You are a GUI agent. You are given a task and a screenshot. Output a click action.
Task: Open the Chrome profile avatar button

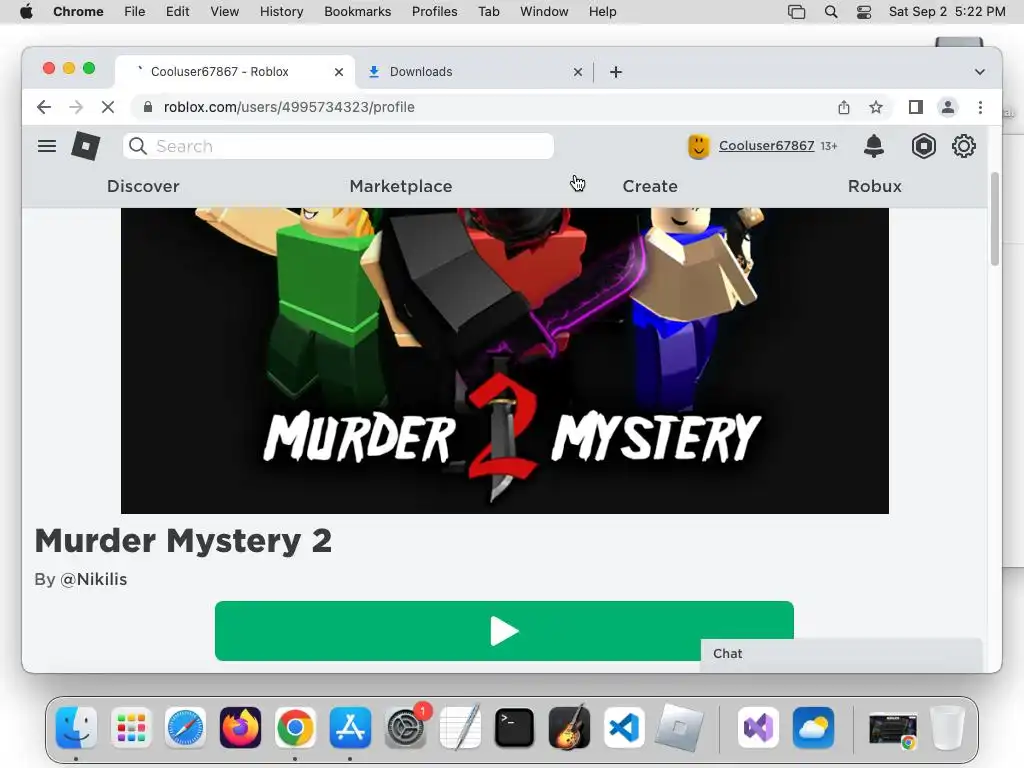coord(948,107)
